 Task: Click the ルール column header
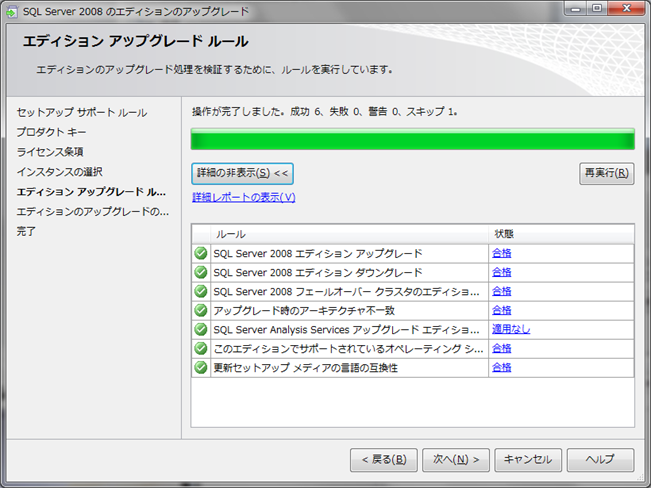point(349,234)
